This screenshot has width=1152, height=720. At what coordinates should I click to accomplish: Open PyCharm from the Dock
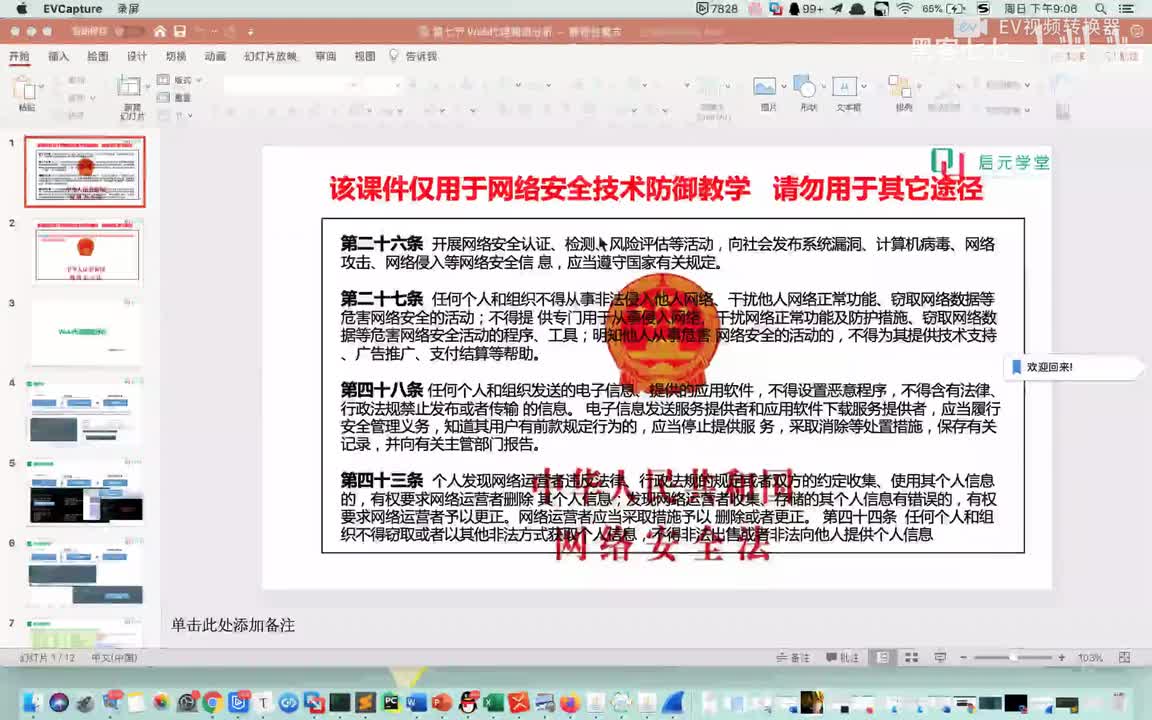pyautogui.click(x=391, y=702)
